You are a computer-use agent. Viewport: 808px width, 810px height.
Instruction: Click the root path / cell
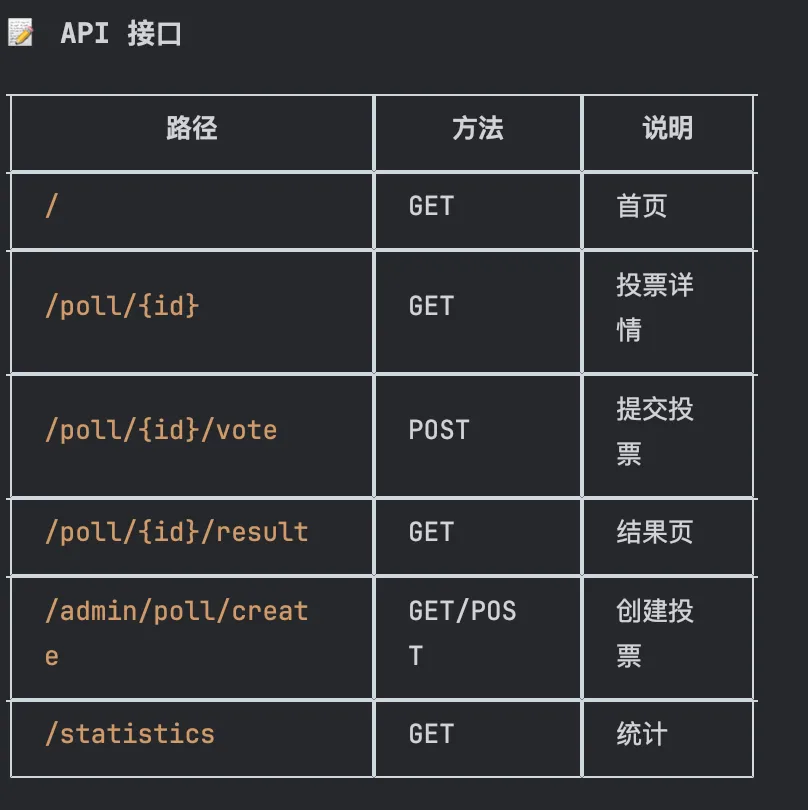52,206
